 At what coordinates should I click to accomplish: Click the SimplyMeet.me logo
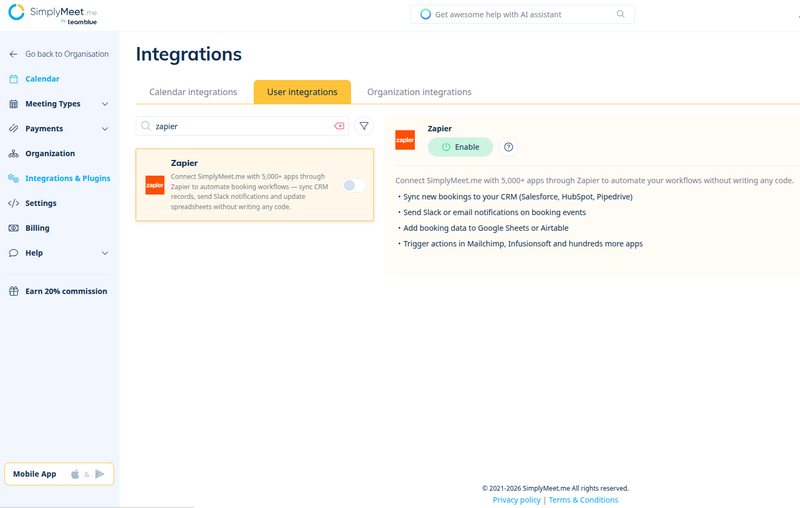click(53, 14)
